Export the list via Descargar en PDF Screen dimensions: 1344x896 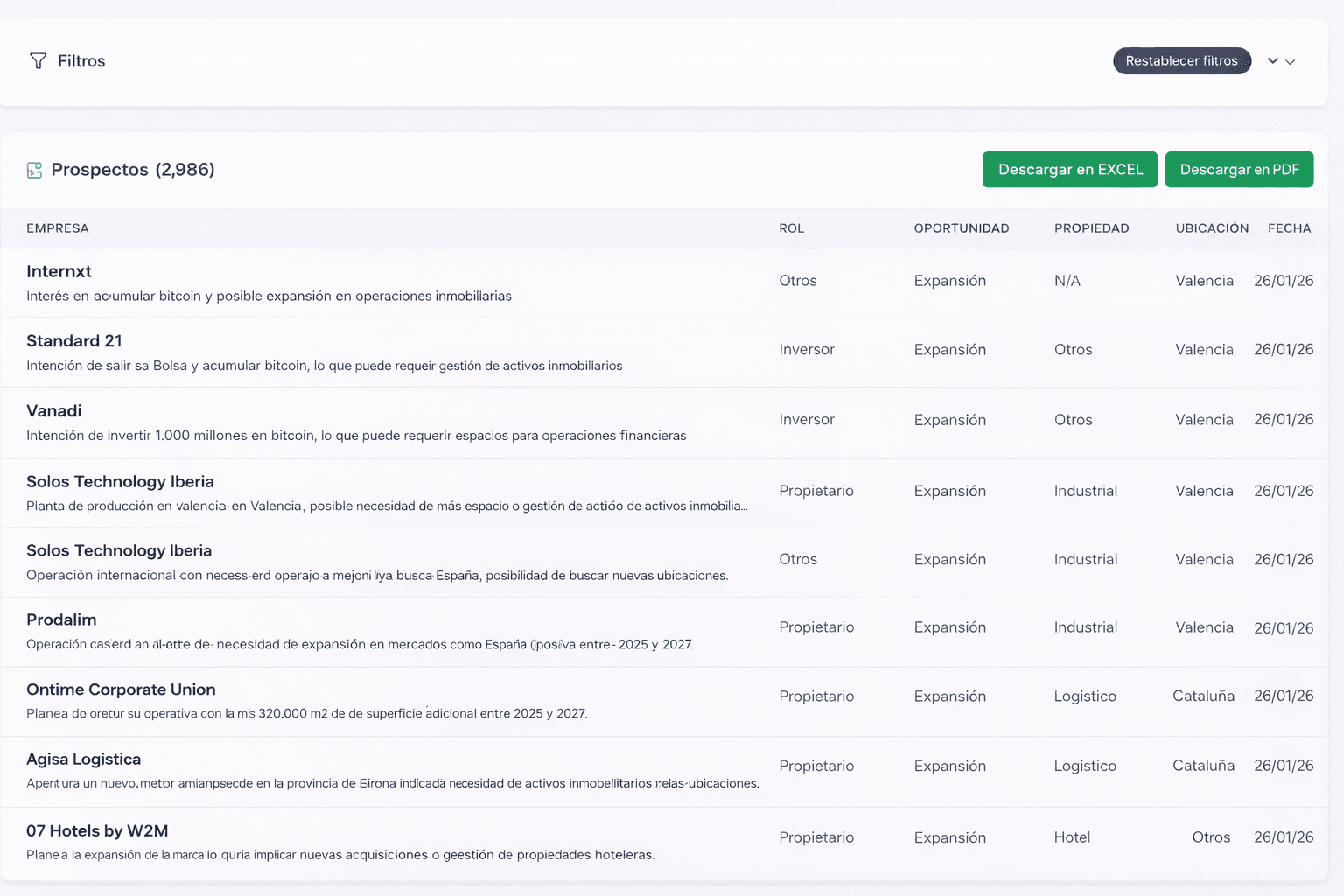tap(1239, 170)
